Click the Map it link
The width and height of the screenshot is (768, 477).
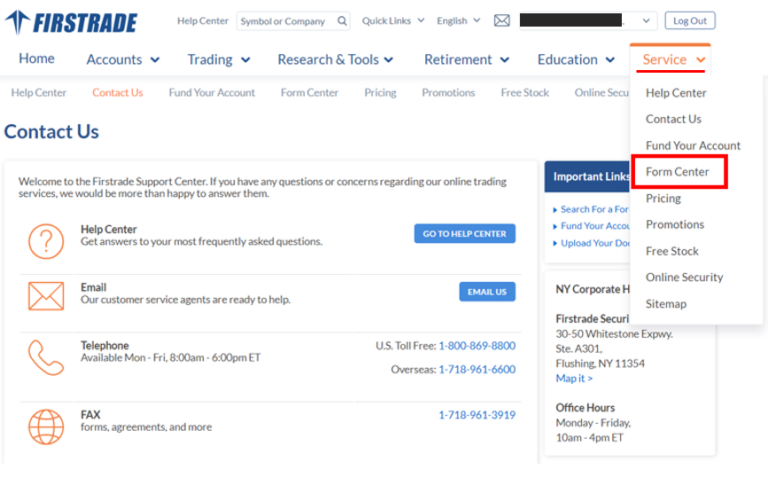(x=573, y=378)
